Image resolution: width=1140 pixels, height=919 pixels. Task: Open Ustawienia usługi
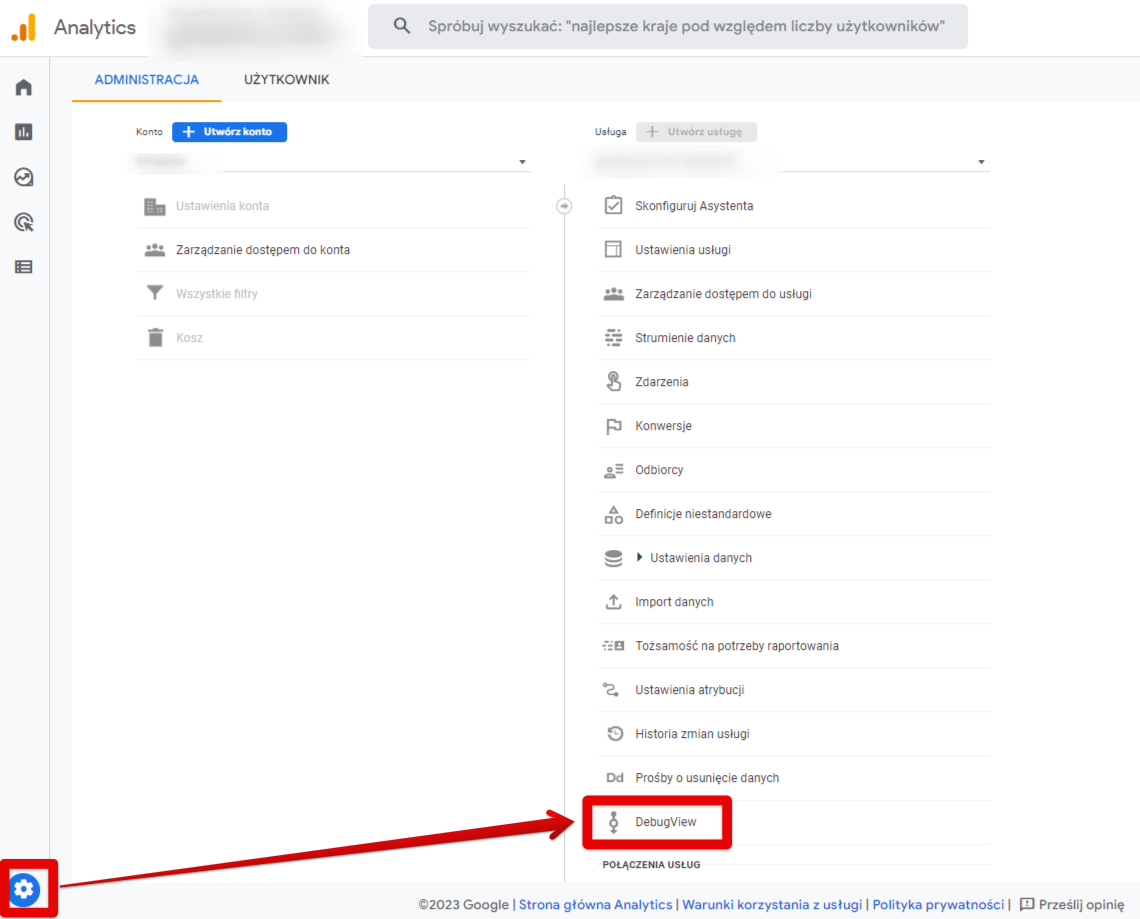793,249
